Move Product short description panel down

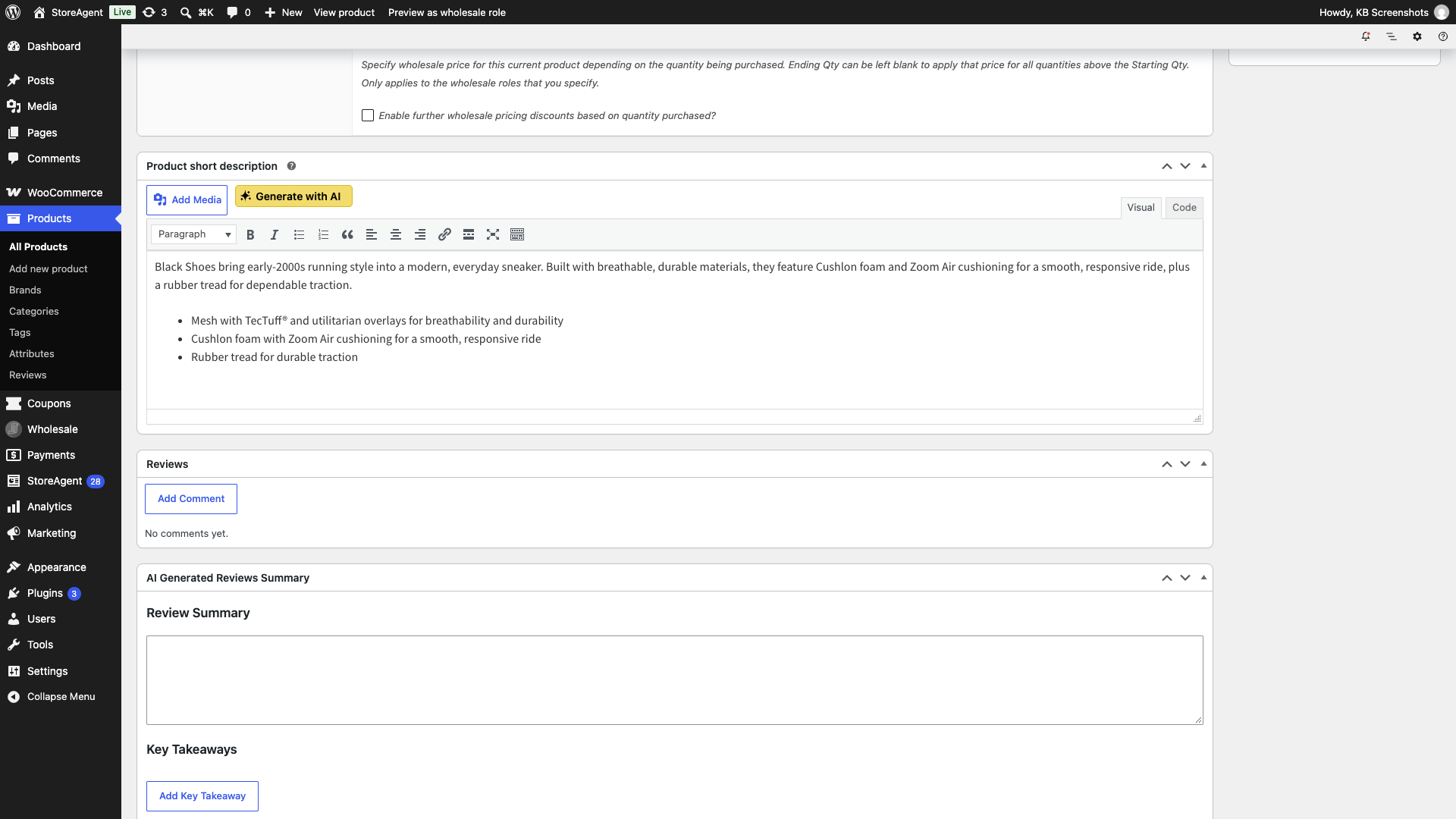coord(1185,166)
